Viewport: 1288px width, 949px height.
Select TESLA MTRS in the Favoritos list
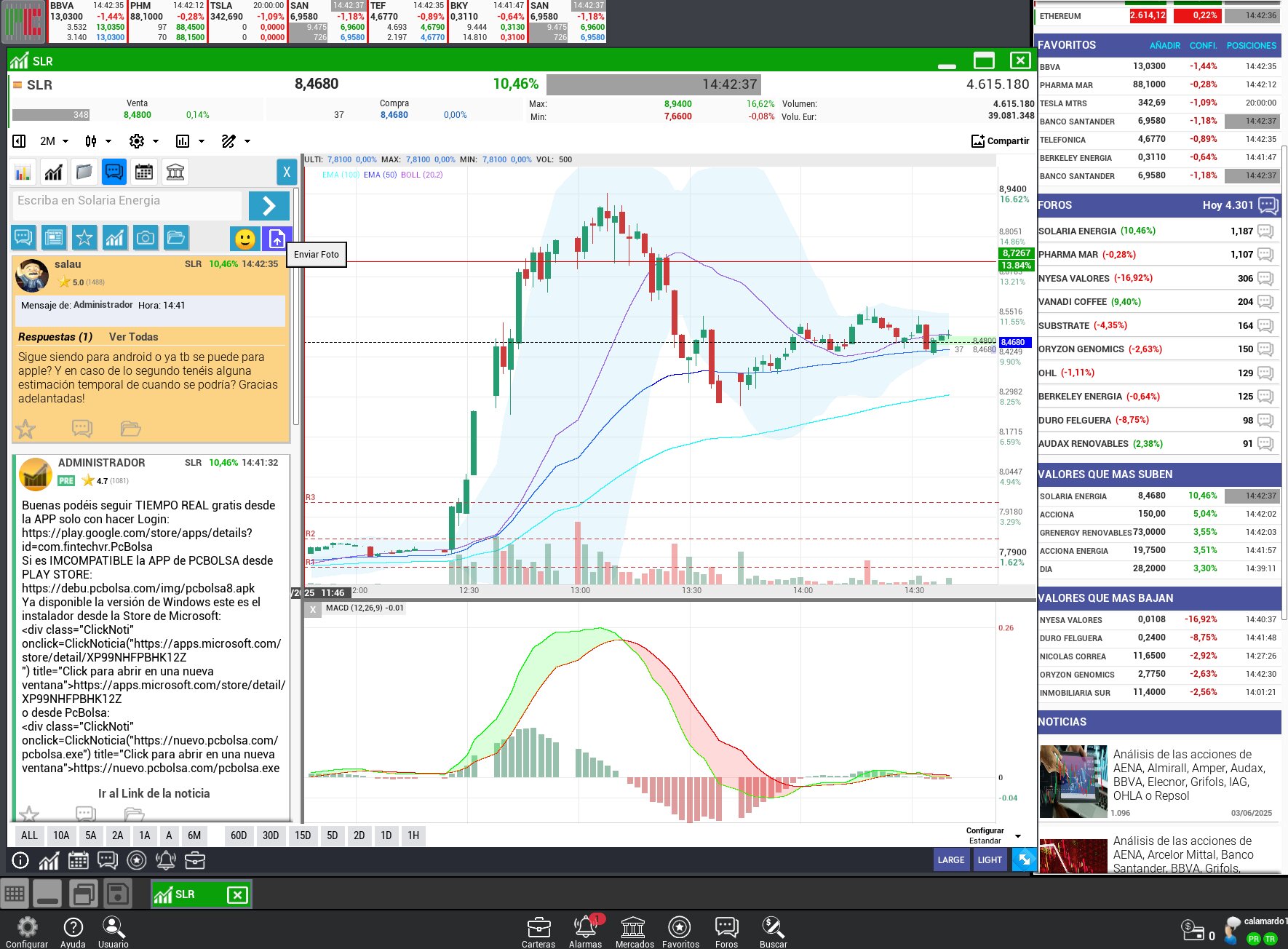click(1157, 103)
